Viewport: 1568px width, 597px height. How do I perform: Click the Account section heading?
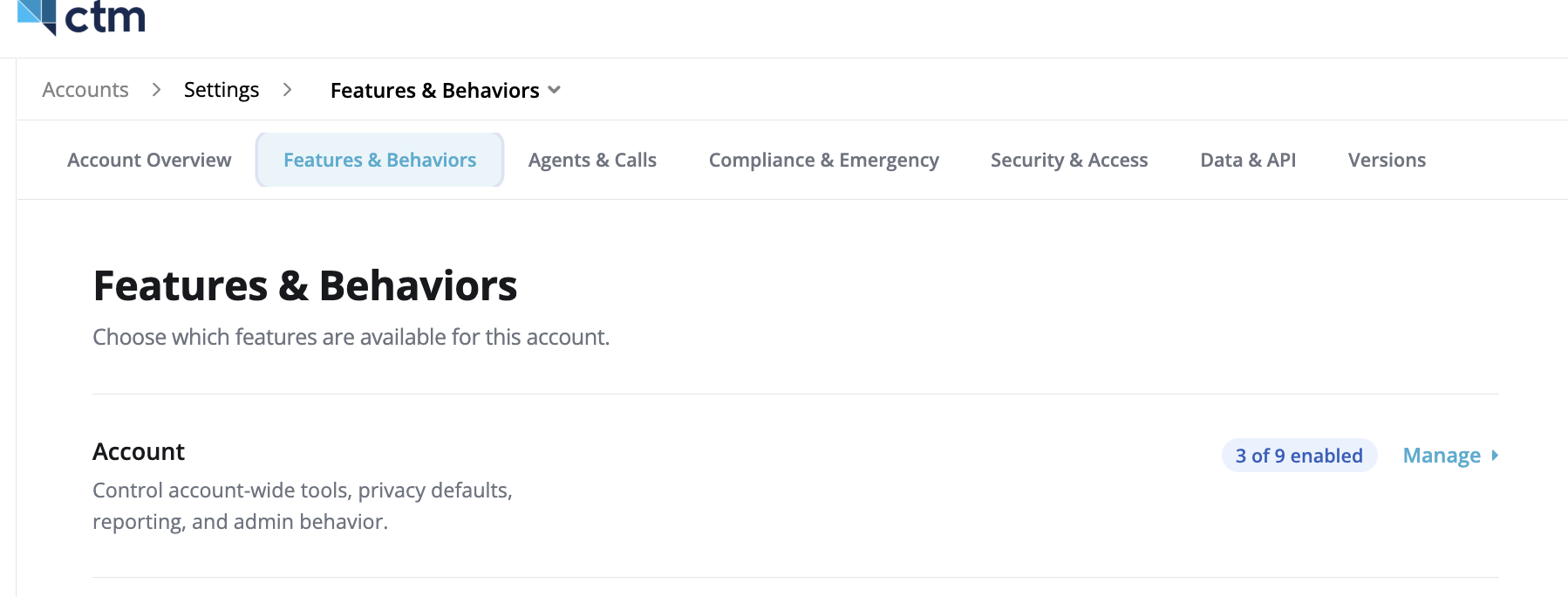[x=139, y=451]
